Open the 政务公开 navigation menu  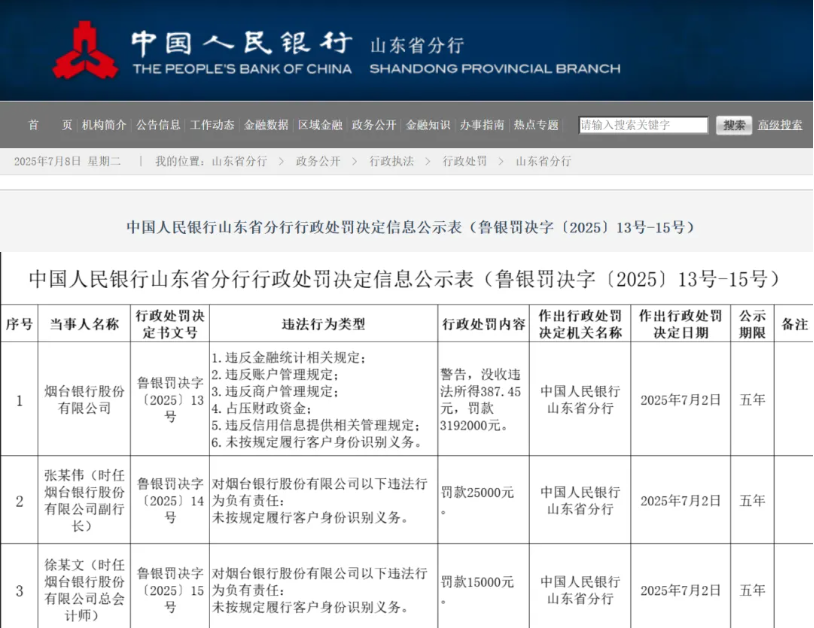[x=374, y=125]
